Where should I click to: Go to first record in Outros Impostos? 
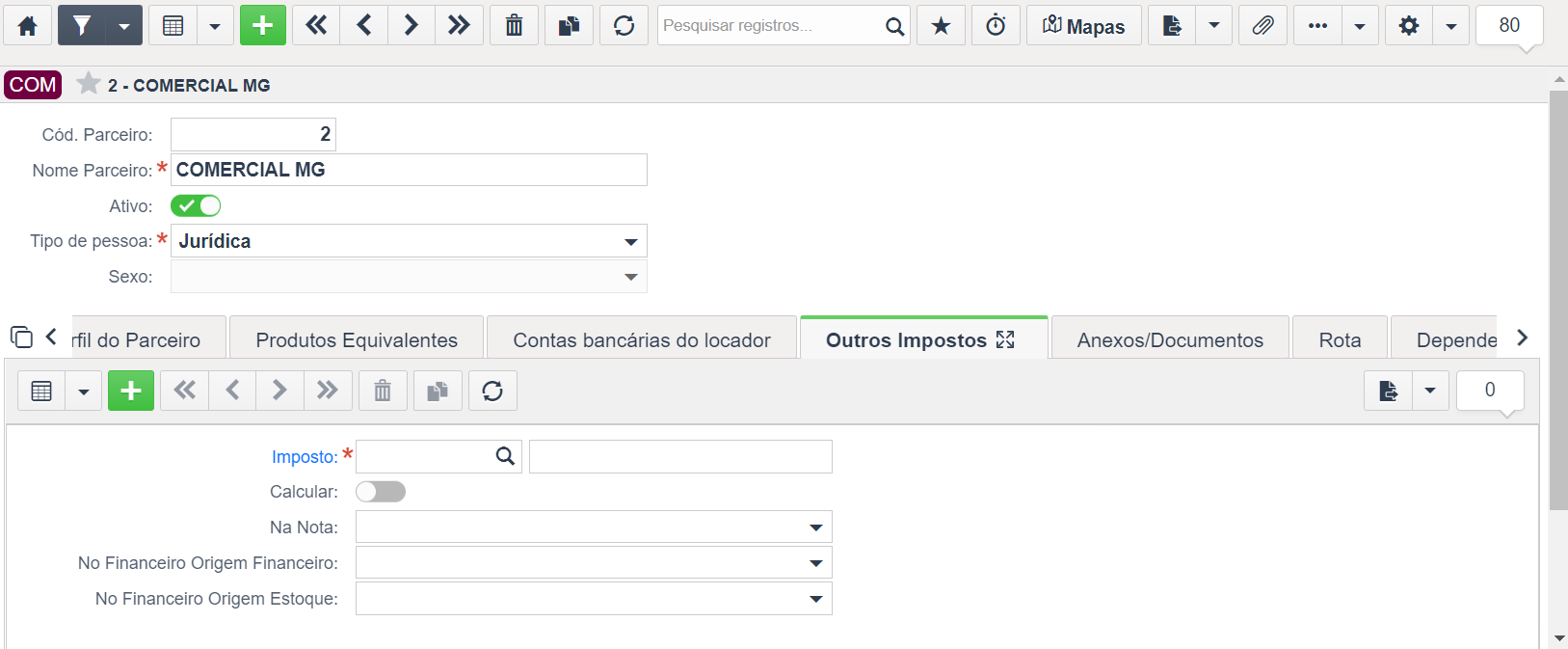(184, 391)
